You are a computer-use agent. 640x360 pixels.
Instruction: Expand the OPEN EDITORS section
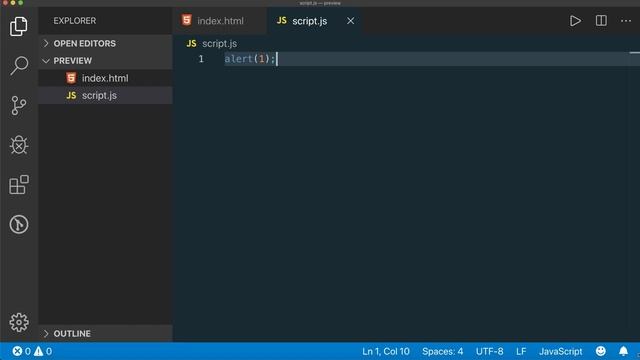click(46, 43)
